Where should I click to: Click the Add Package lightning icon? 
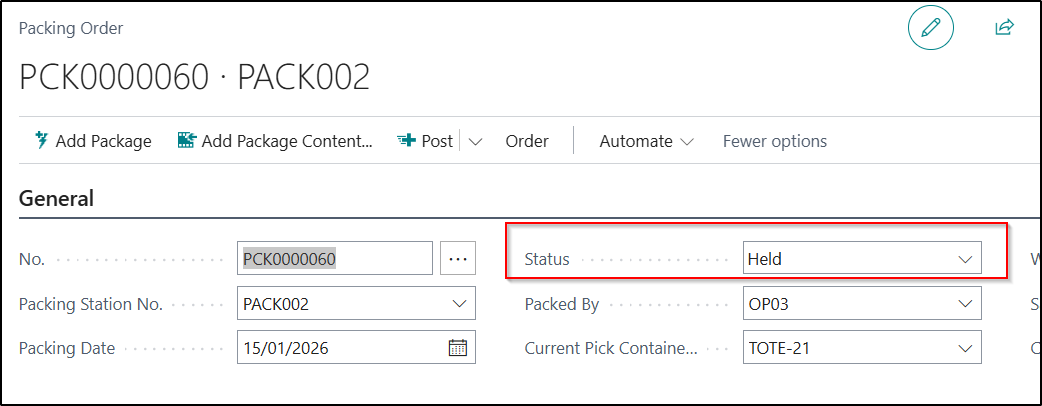[42, 141]
